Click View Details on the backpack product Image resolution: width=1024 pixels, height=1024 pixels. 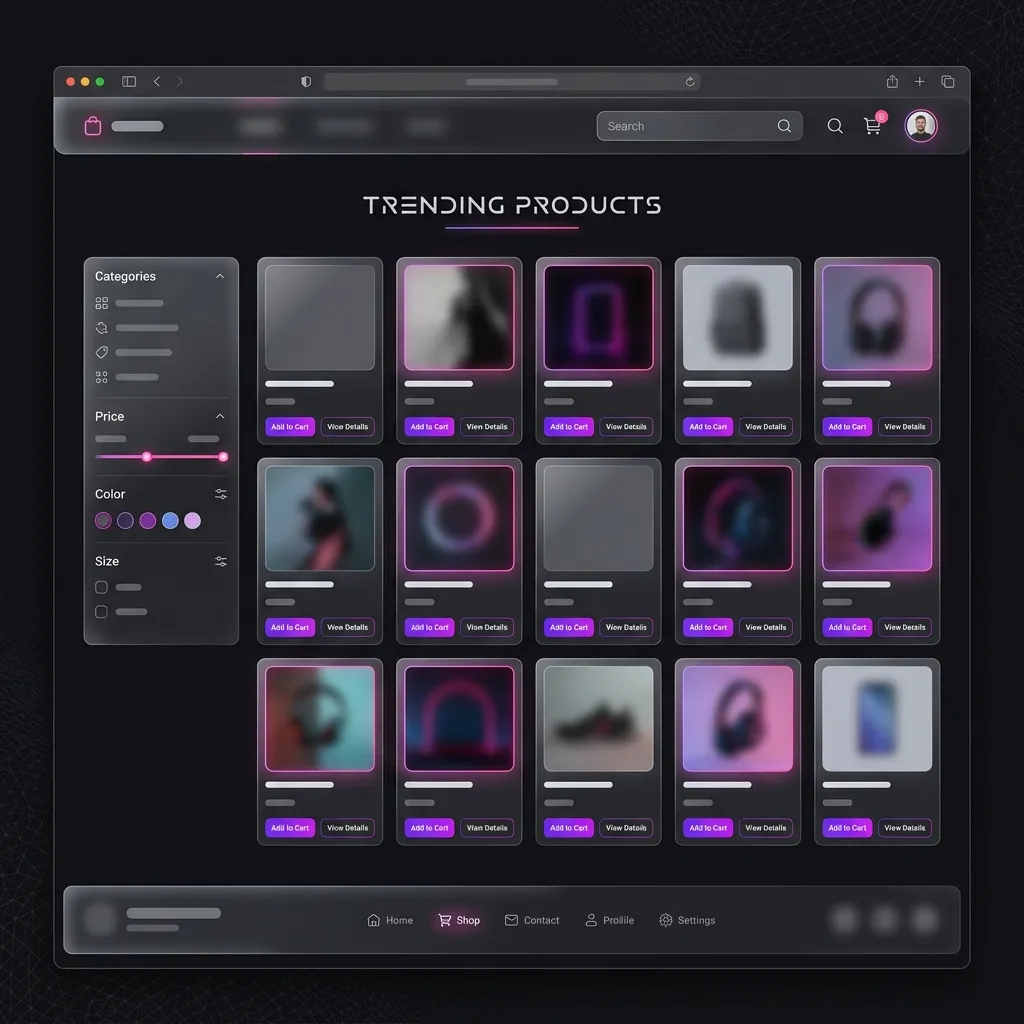click(765, 426)
